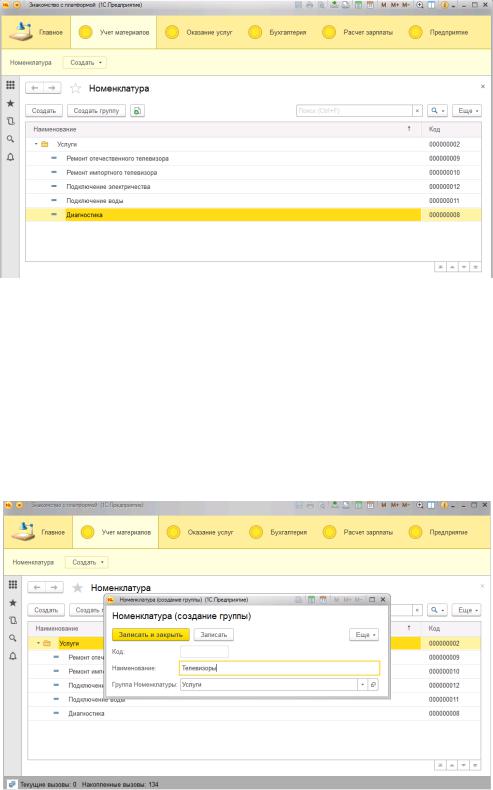Click calculator icon in group creation dialog title bar
The width and height of the screenshot is (493, 790).
coord(312,600)
